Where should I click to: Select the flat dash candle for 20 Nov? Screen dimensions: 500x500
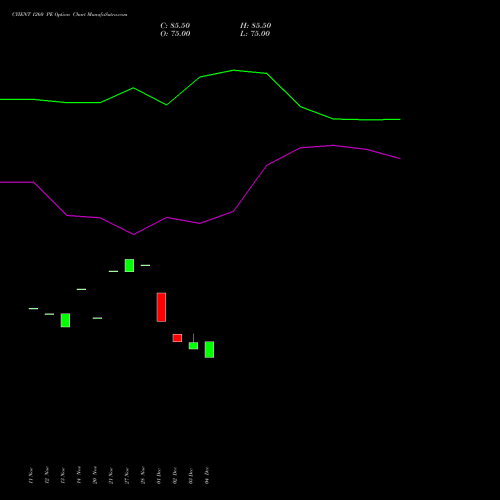97,318
